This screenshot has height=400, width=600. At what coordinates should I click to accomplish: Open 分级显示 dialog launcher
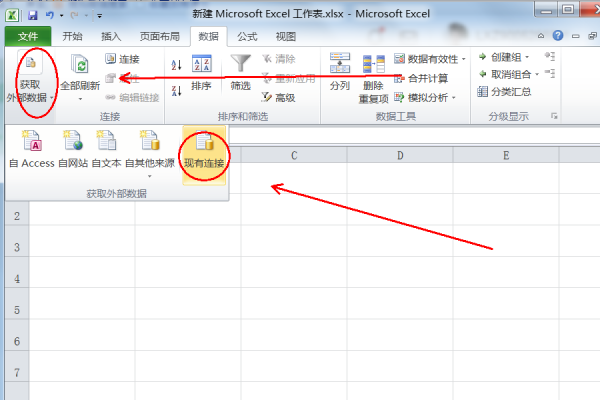(554, 116)
